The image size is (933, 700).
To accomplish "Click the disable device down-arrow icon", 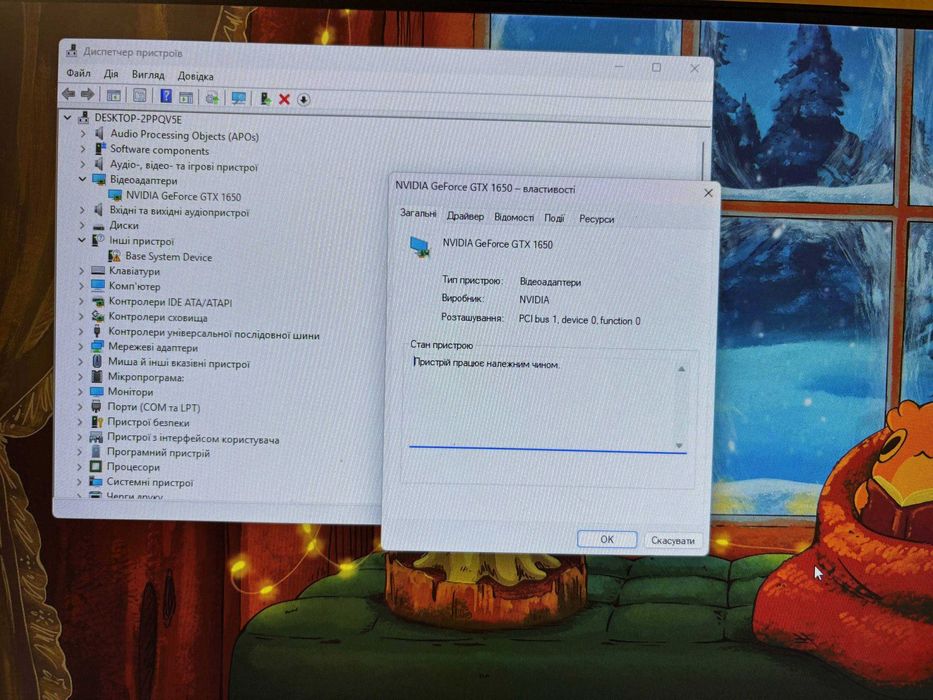I will 303,99.
